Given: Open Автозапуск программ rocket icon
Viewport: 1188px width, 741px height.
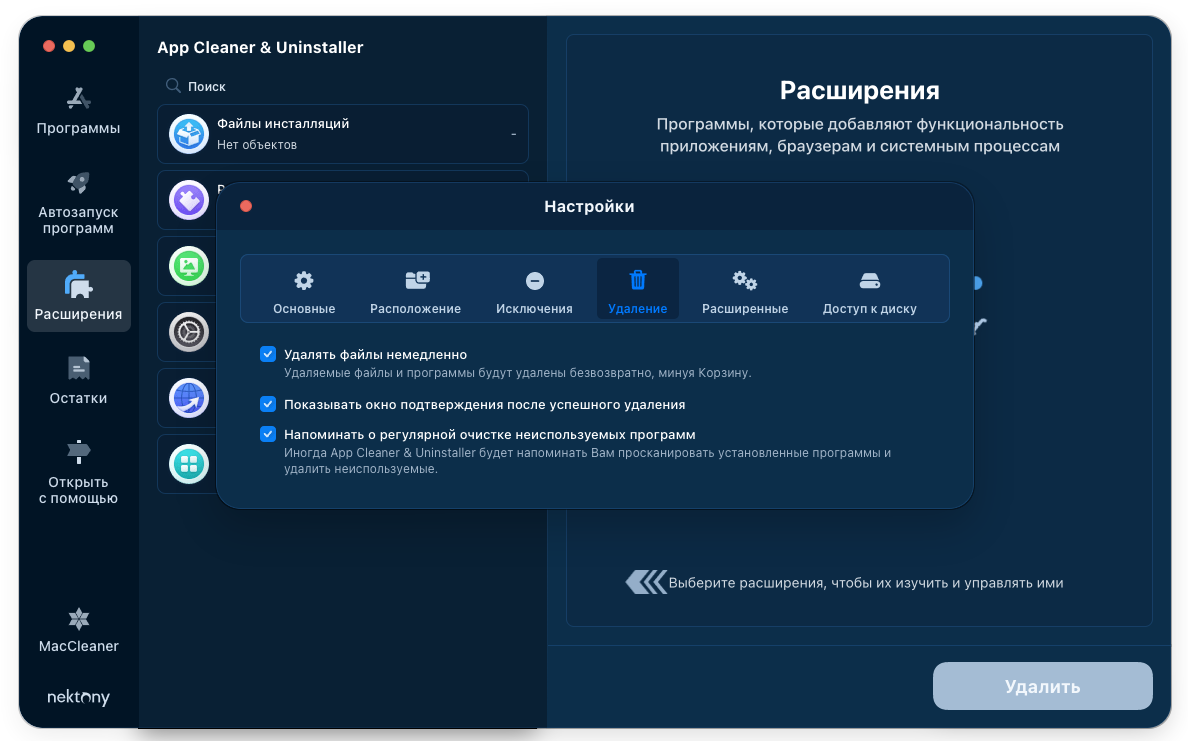Looking at the screenshot, I should click(78, 183).
